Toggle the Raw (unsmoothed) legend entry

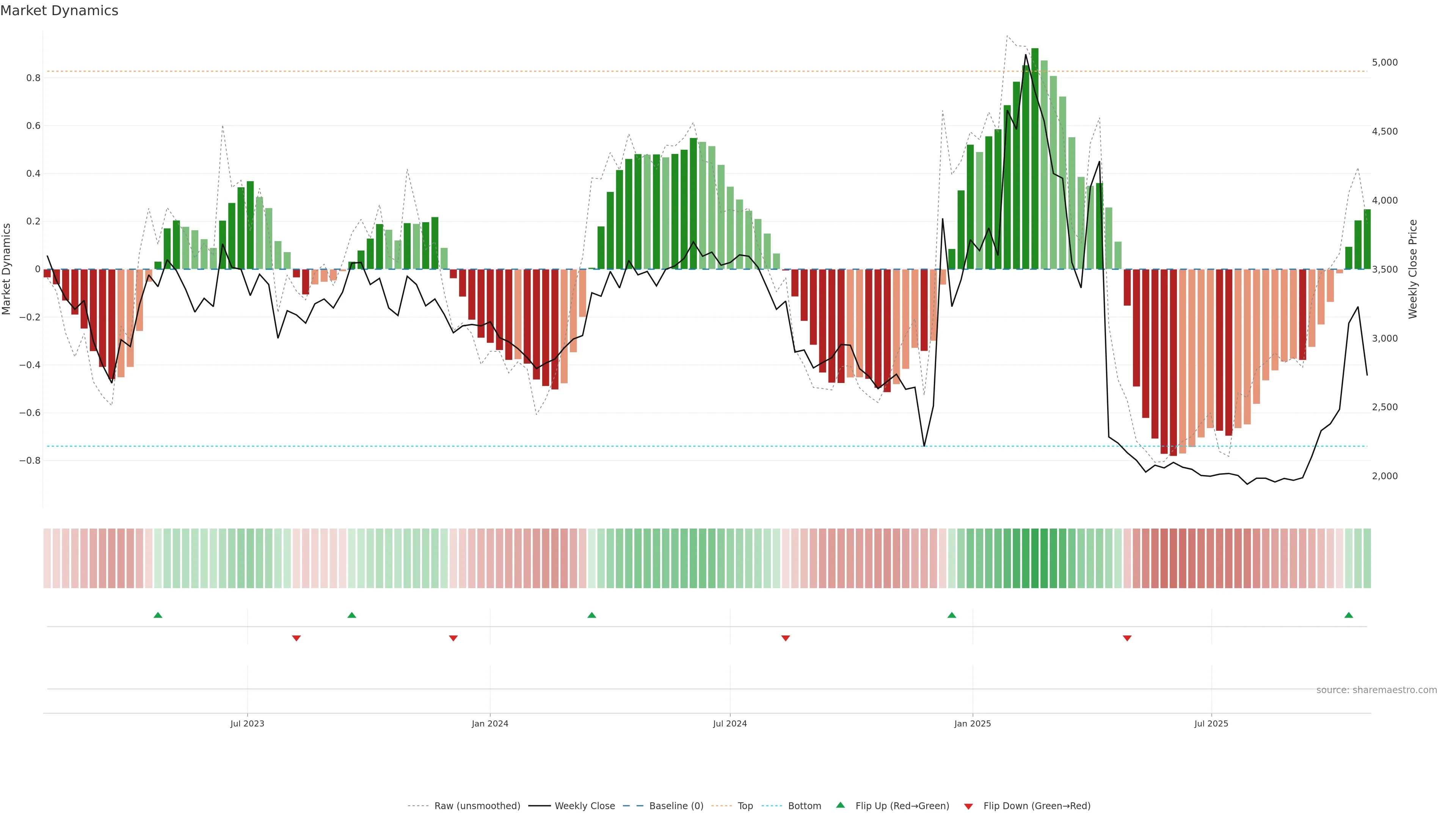point(477,806)
